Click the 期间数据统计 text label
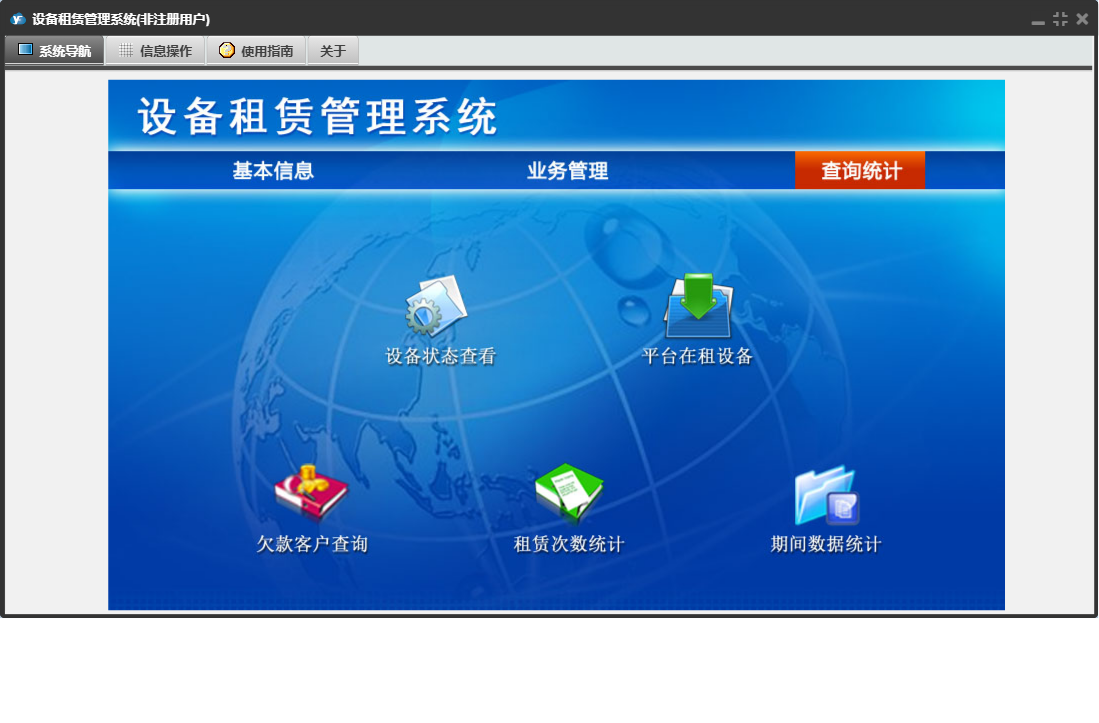 coord(826,544)
